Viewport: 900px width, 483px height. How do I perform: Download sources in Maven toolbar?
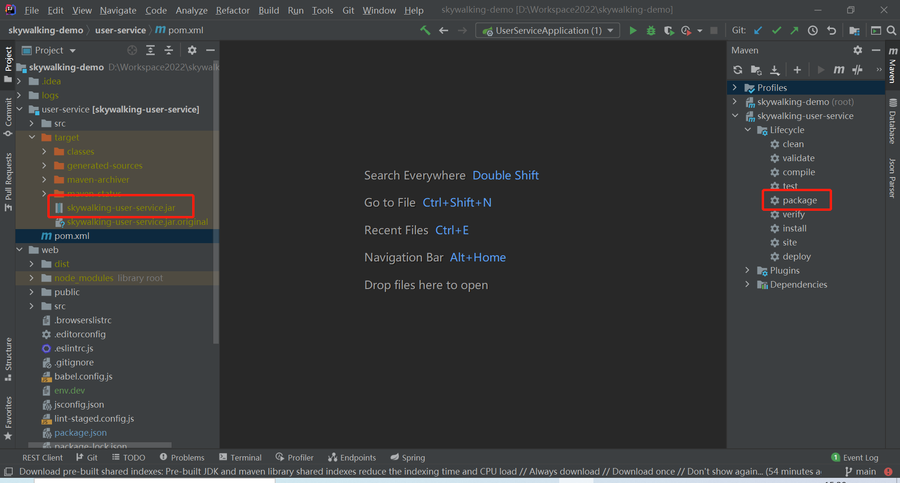[x=774, y=70]
